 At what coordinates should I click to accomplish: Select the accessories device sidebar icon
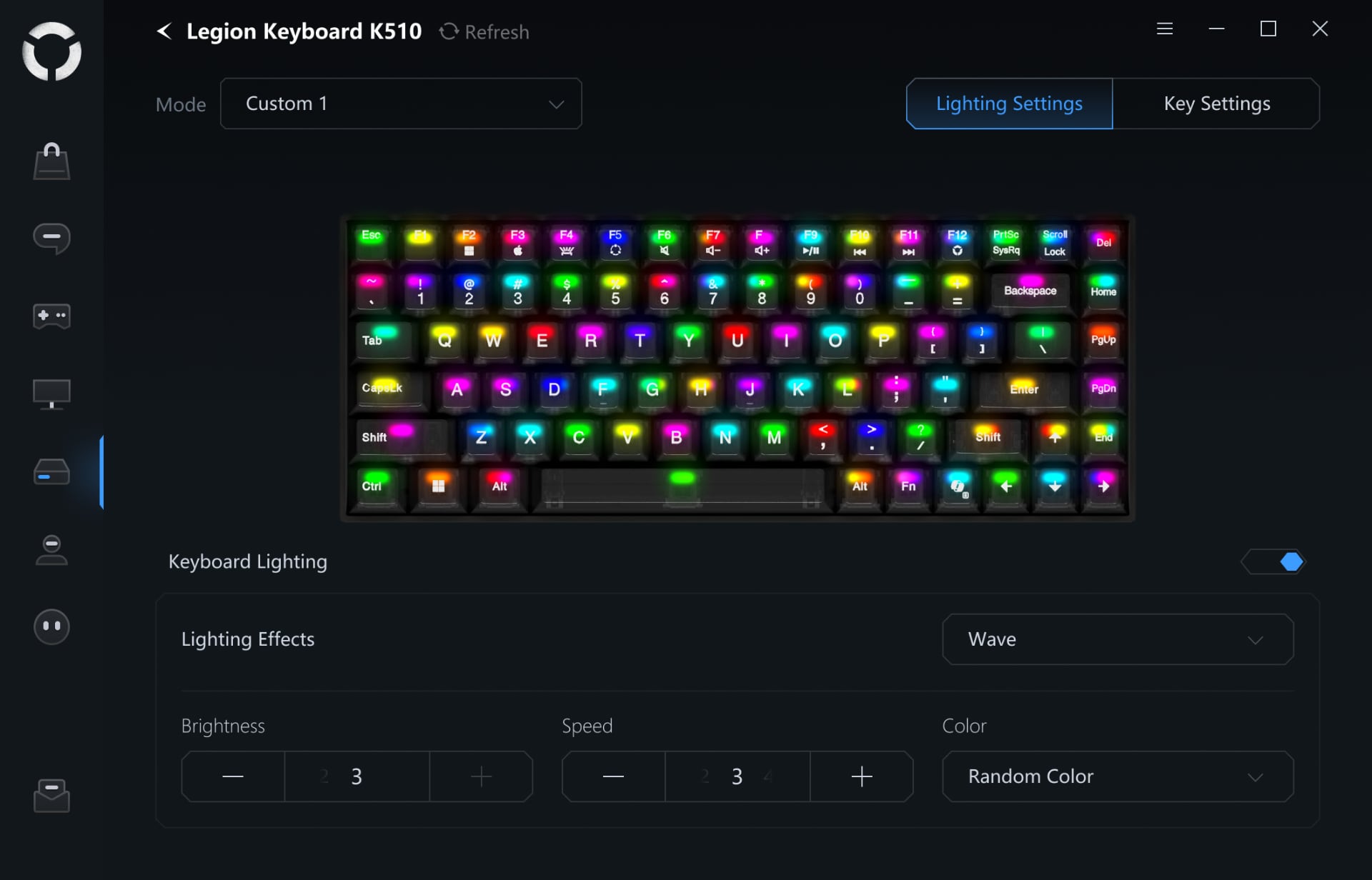[x=51, y=472]
